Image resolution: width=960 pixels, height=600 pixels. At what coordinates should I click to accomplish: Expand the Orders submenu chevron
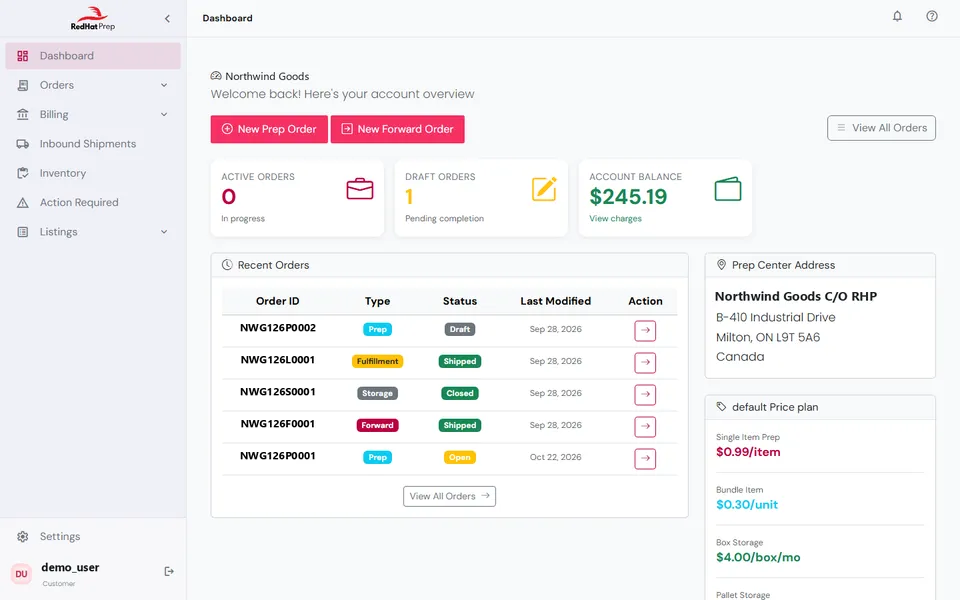(x=164, y=85)
